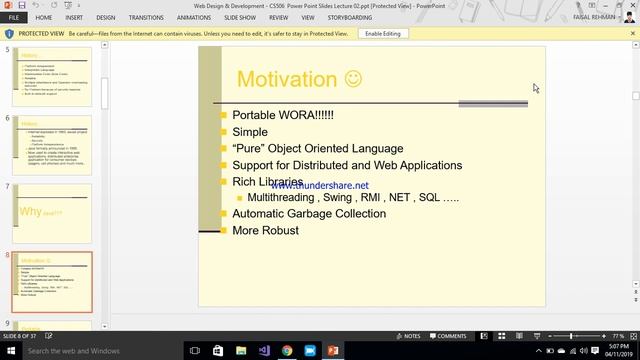Click 'Support for Distributed and Web Applications' text
Screen dimensions: 640x360
pyautogui.click(x=347, y=165)
